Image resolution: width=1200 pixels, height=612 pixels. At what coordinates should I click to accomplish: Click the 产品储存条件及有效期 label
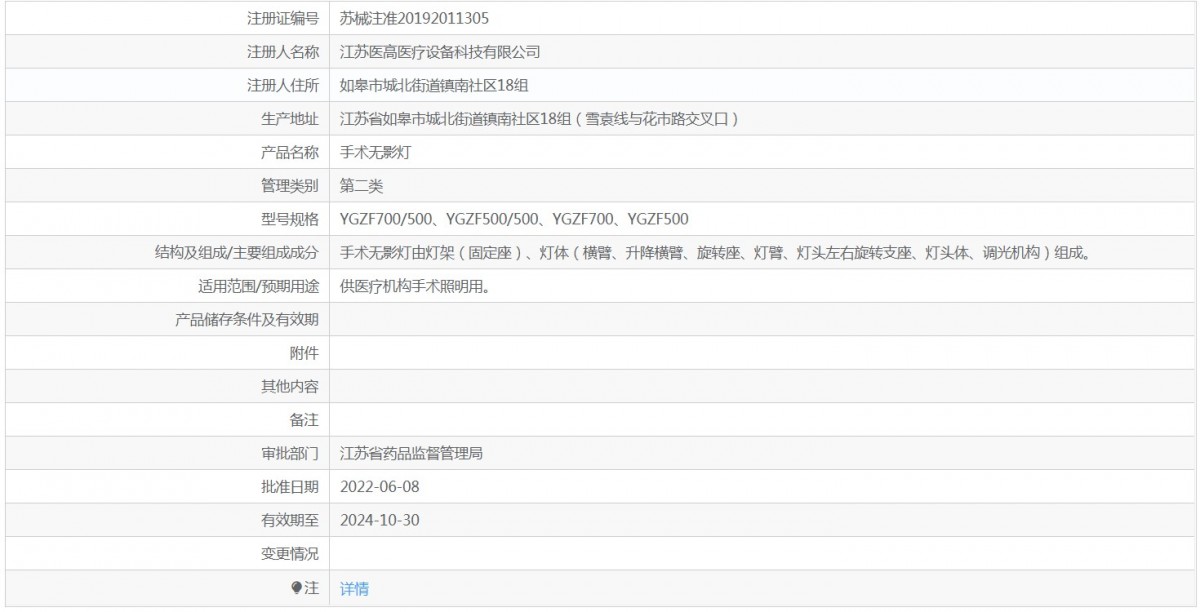(x=247, y=320)
